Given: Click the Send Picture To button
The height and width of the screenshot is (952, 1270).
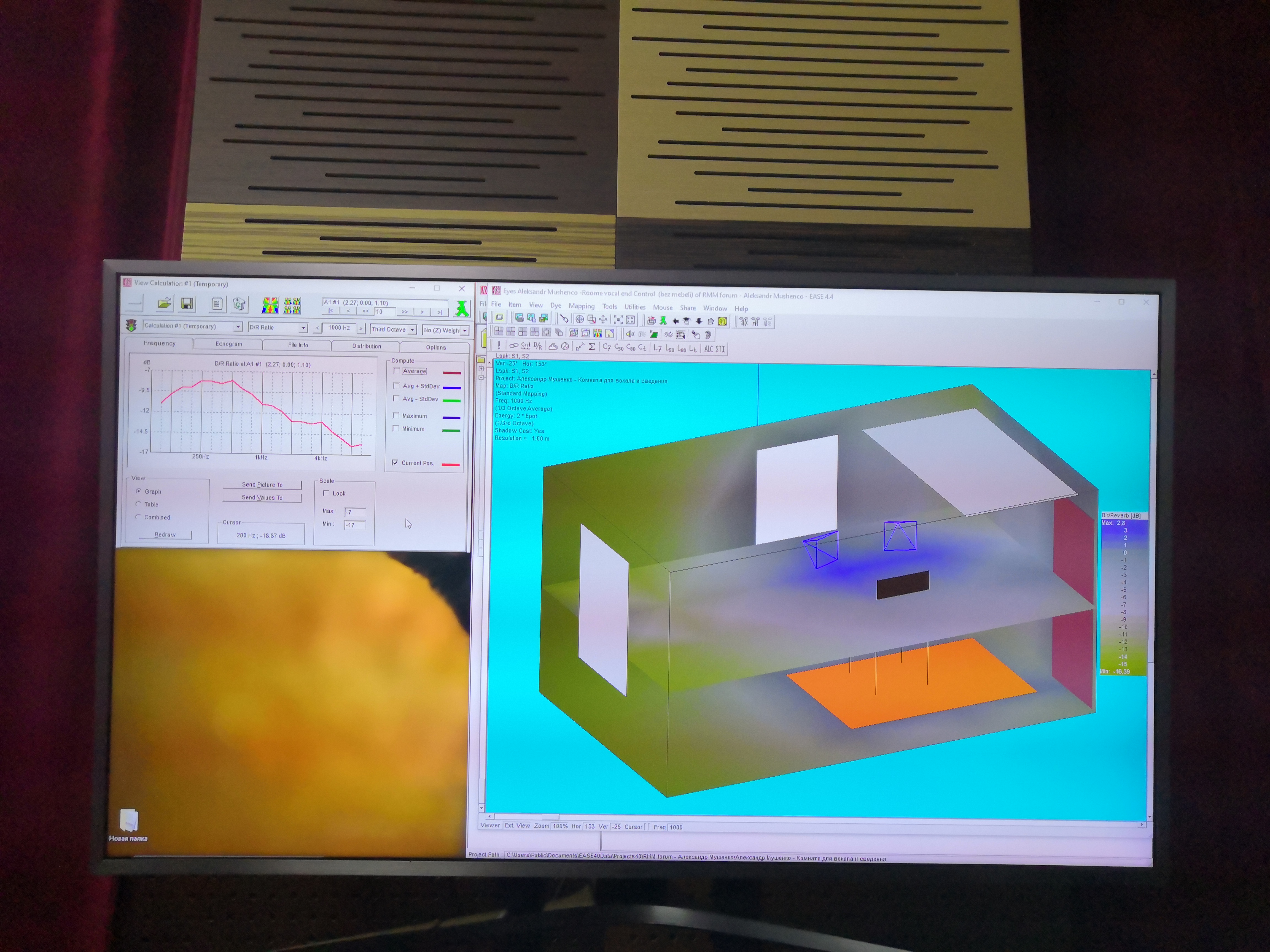Looking at the screenshot, I should pyautogui.click(x=262, y=484).
